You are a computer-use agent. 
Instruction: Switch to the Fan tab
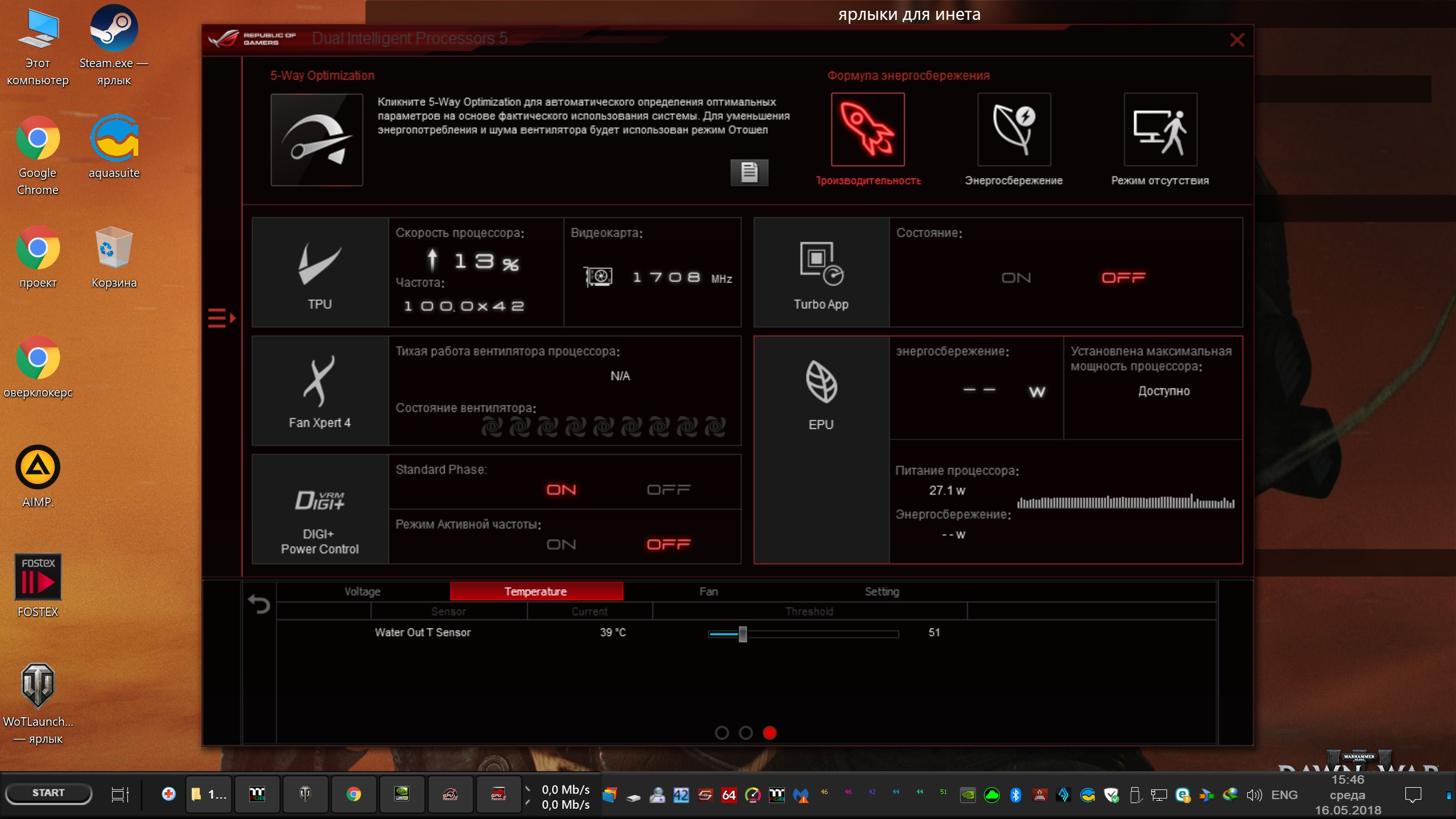(709, 591)
